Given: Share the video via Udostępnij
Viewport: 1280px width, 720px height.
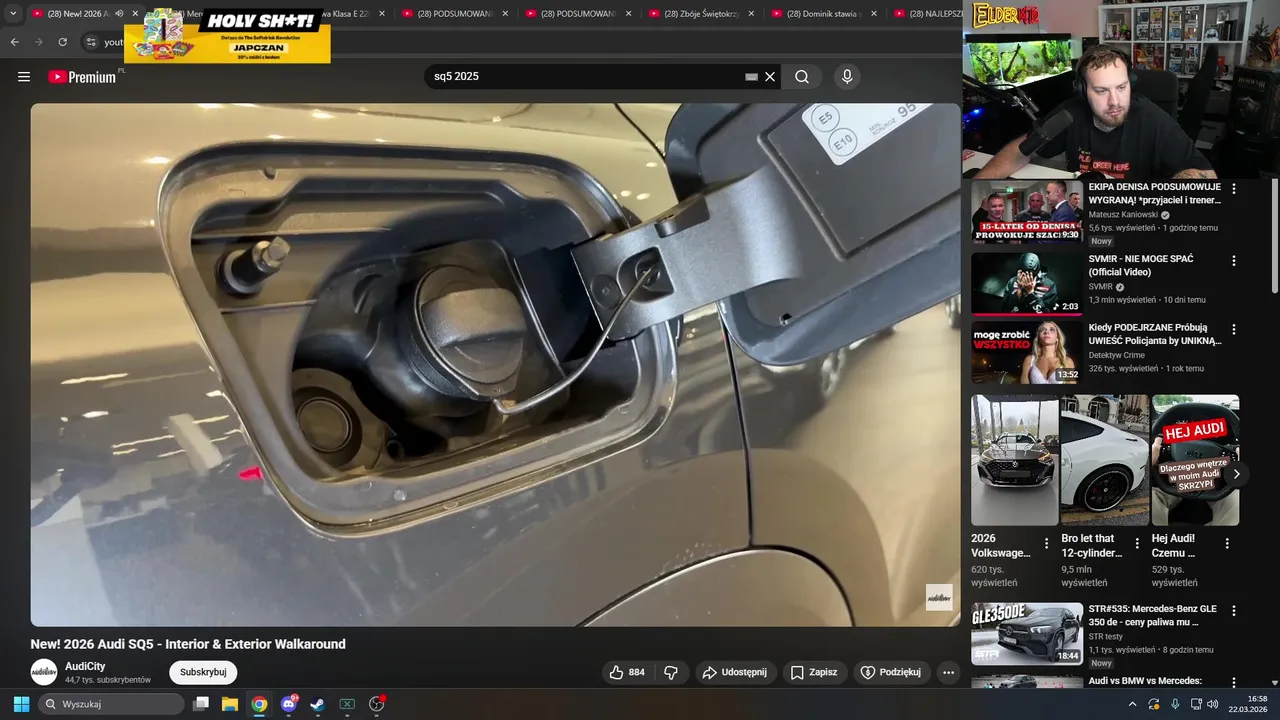Looking at the screenshot, I should point(735,672).
